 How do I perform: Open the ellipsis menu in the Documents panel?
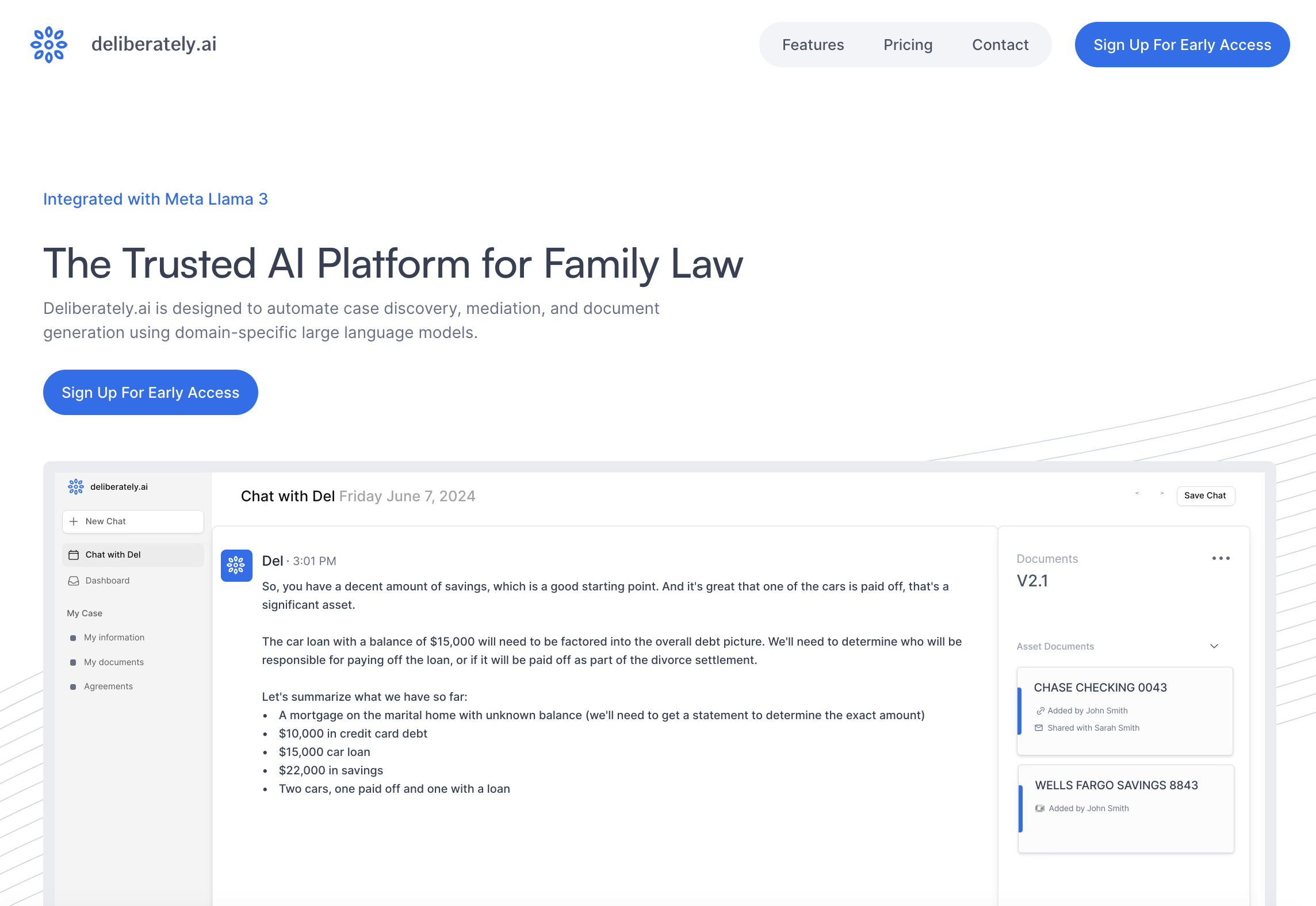[1221, 558]
